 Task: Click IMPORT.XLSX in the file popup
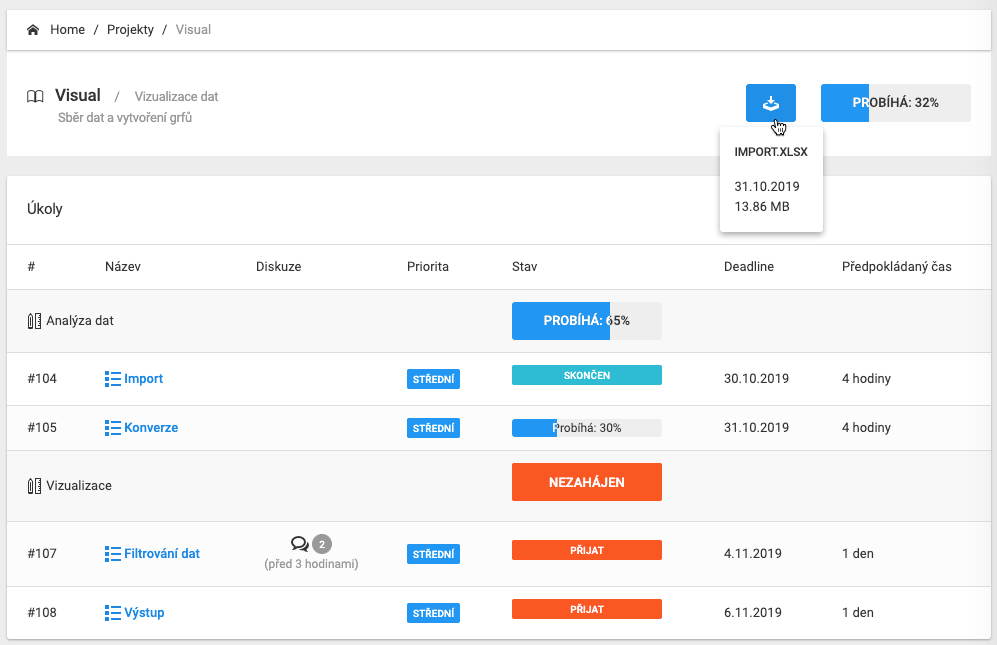[x=770, y=152]
